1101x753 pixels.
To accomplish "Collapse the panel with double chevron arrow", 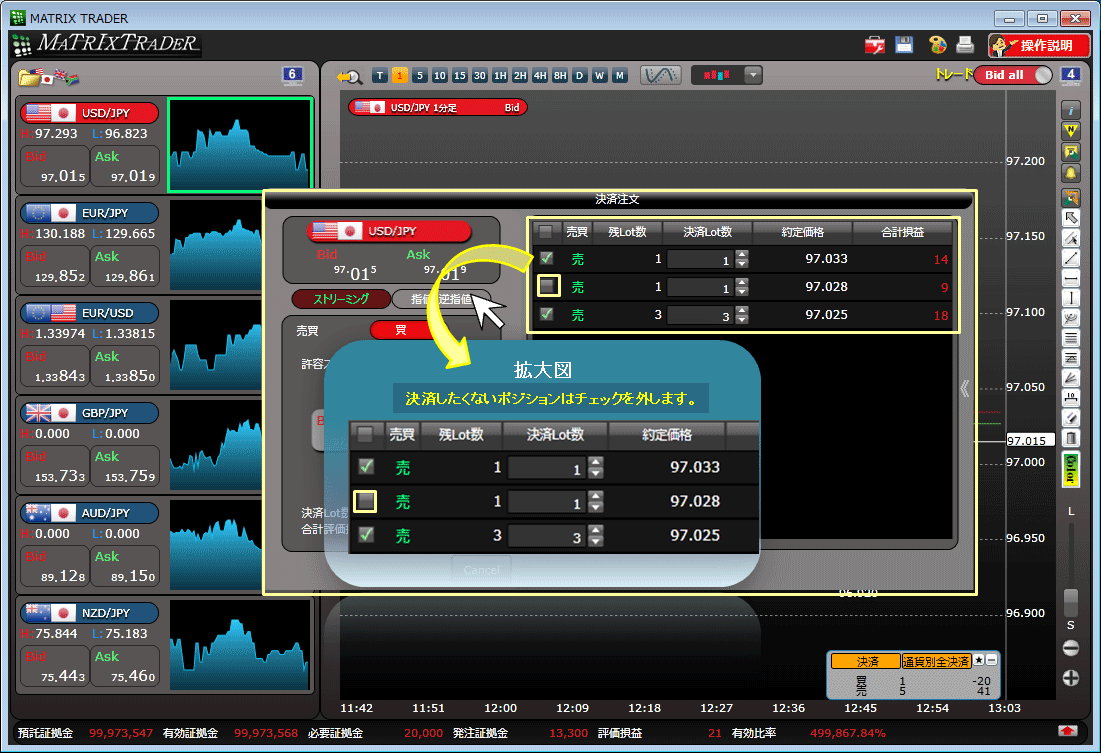I will (965, 388).
